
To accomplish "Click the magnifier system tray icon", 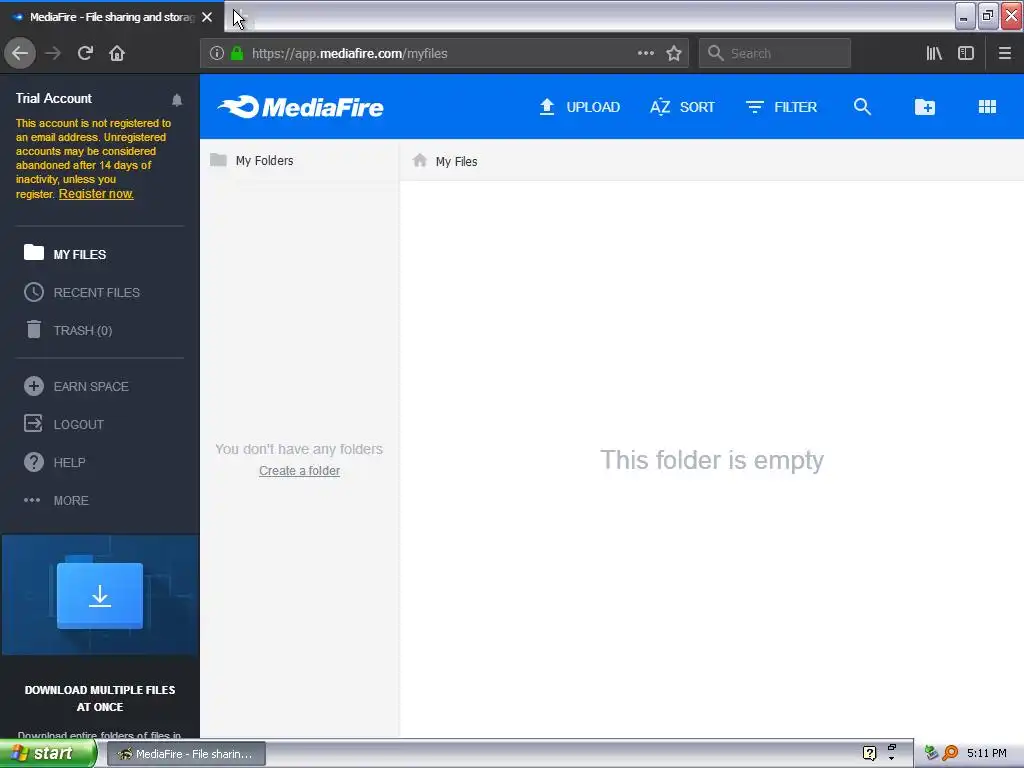I will [950, 753].
